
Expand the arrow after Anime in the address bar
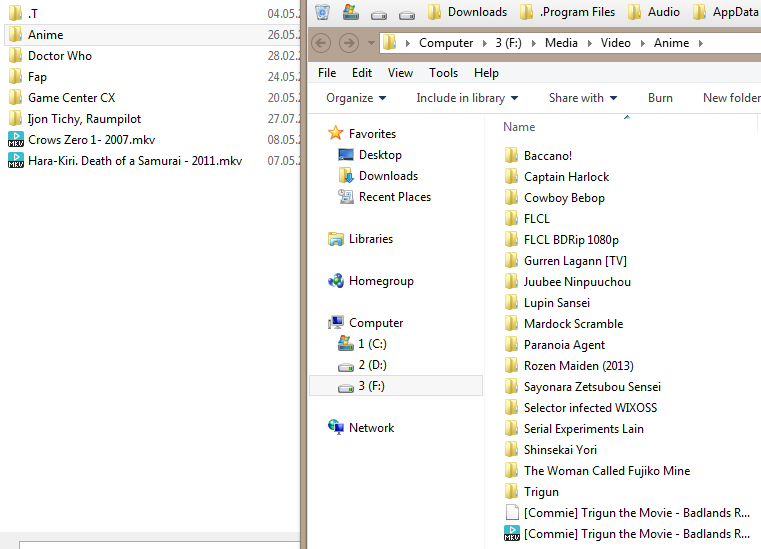[x=700, y=43]
